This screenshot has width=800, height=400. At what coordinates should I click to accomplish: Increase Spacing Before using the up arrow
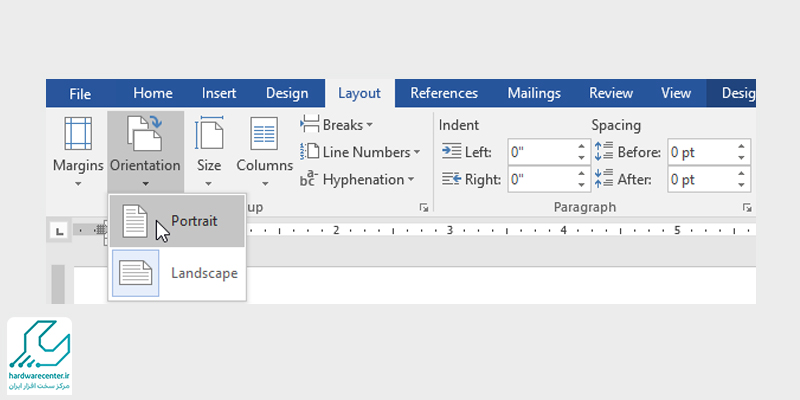coord(741,147)
